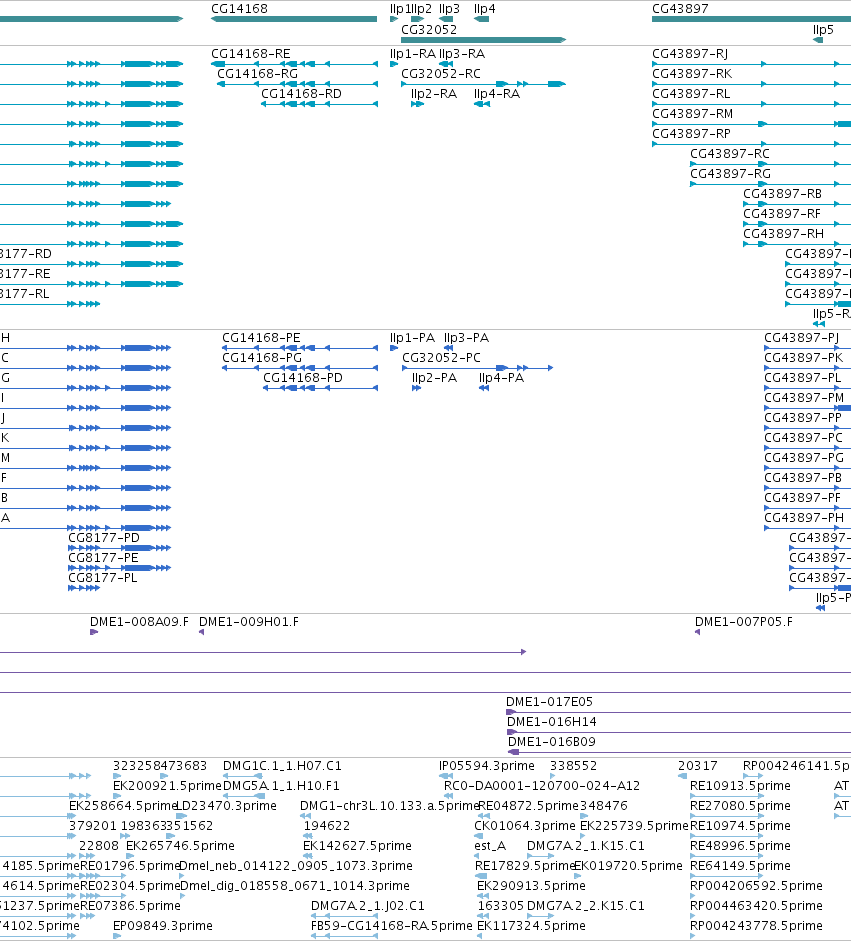
Task: Select protein CG8177-PE
Action: point(119,568)
